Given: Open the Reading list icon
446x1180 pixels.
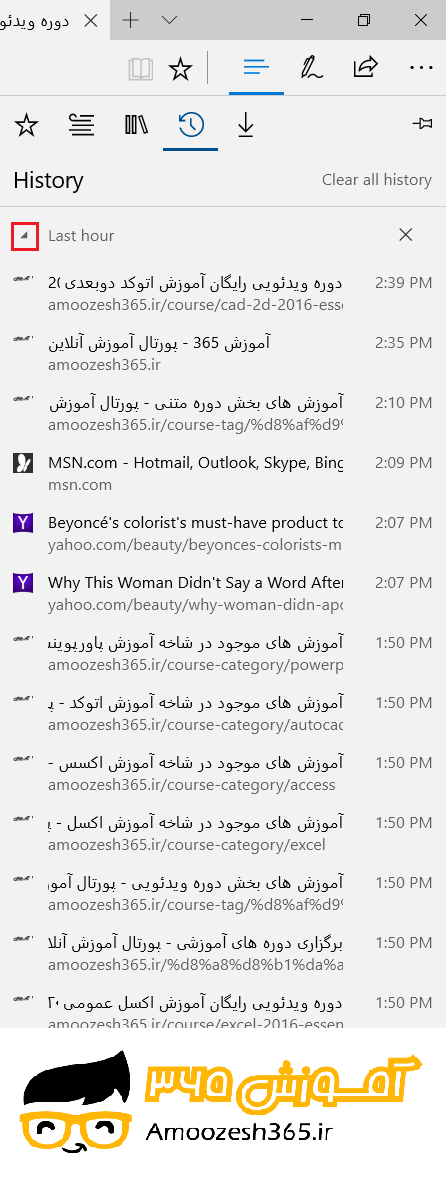Looking at the screenshot, I should [x=81, y=125].
